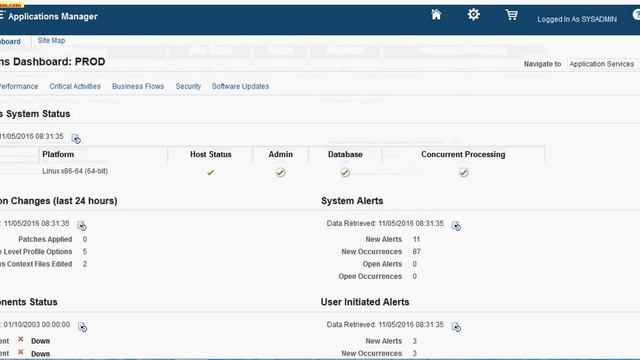Open the settings gear icon
Image resolution: width=640 pixels, height=360 pixels.
pos(473,15)
